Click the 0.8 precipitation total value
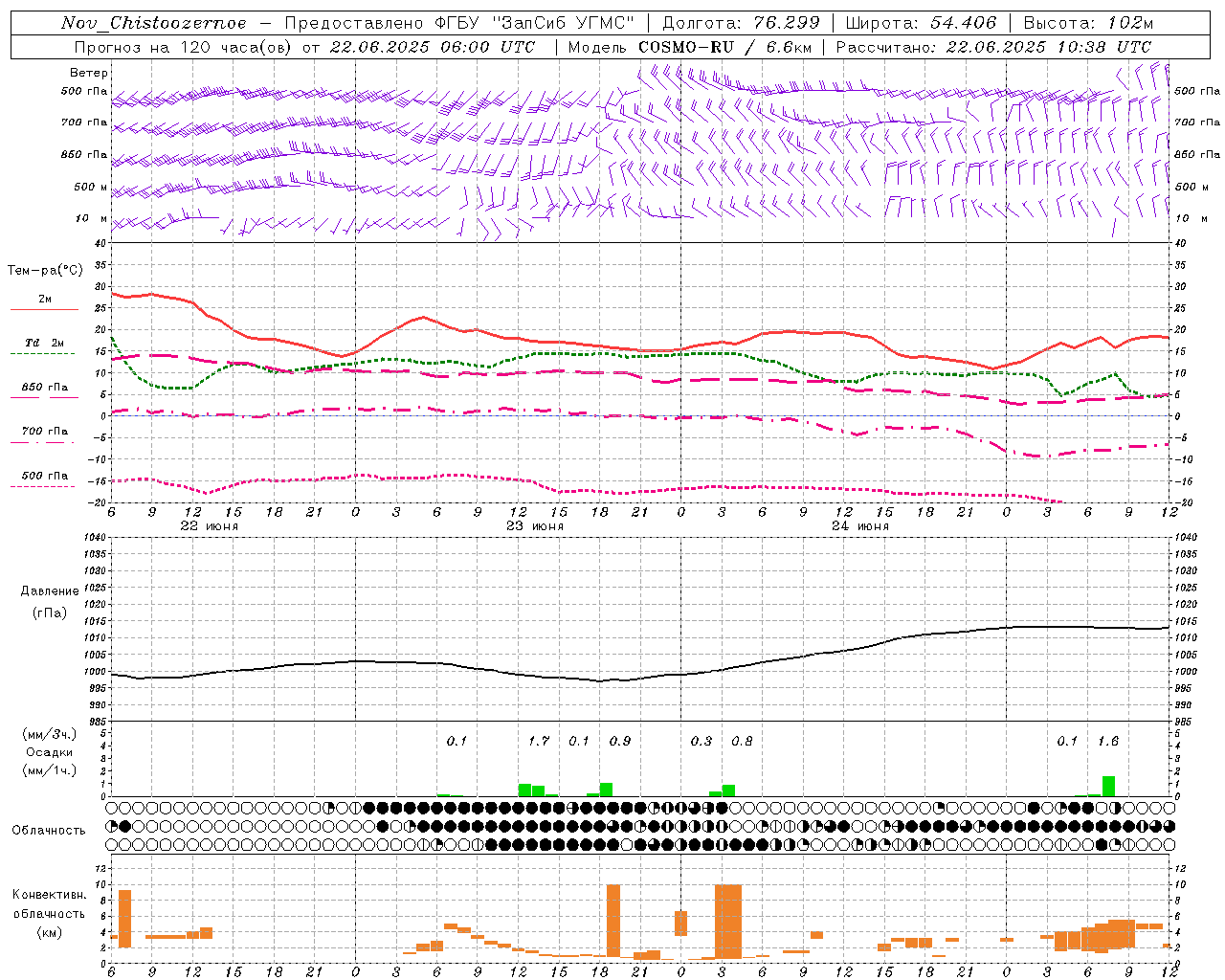Image resolution: width=1225 pixels, height=980 pixels. coord(742,741)
